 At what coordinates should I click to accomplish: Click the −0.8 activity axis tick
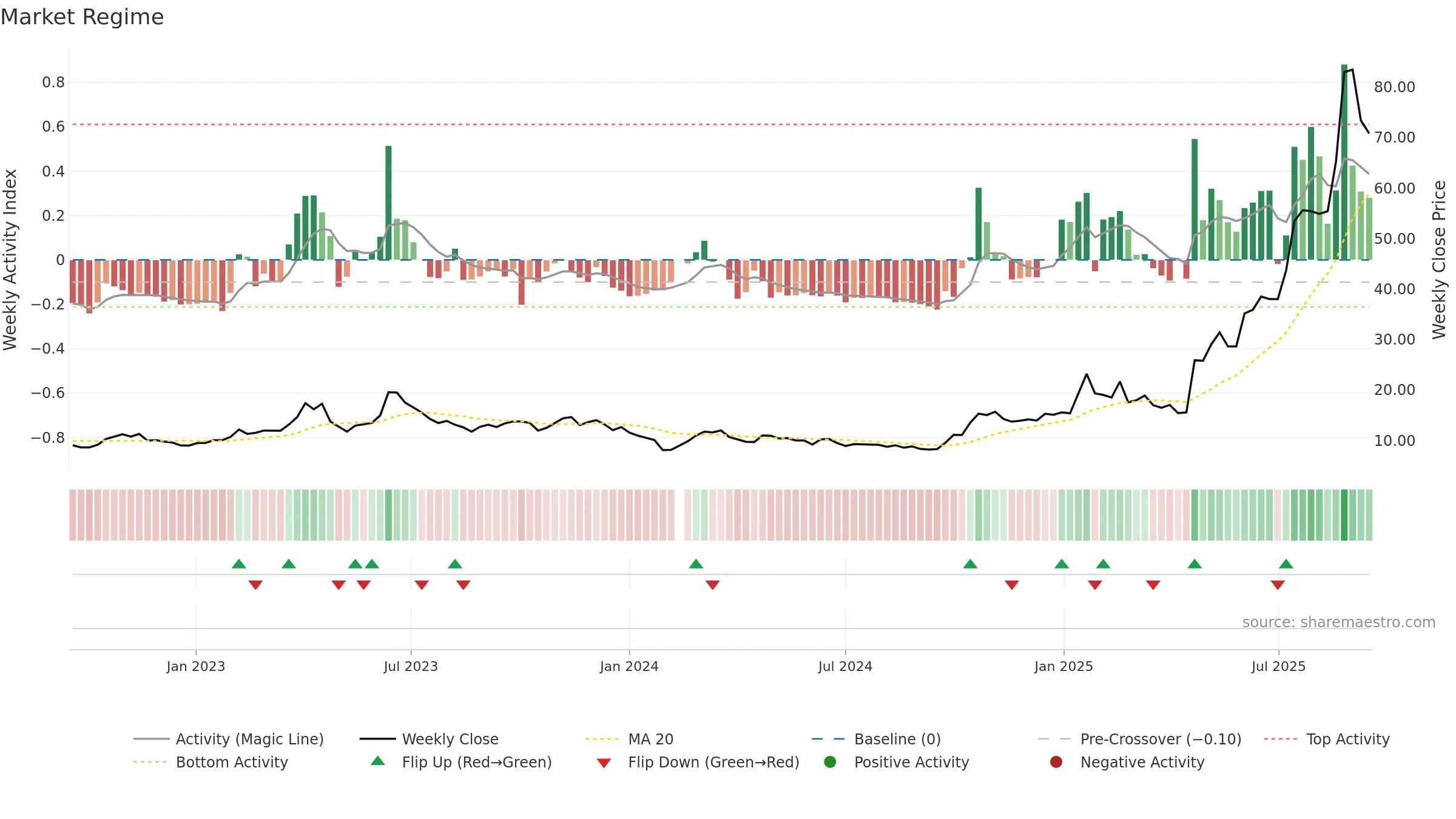tap(48, 438)
